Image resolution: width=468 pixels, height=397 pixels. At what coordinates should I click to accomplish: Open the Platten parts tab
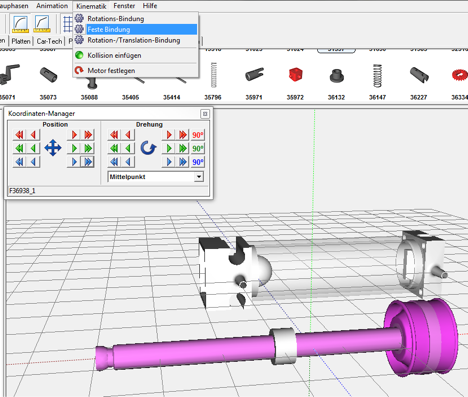point(21,41)
